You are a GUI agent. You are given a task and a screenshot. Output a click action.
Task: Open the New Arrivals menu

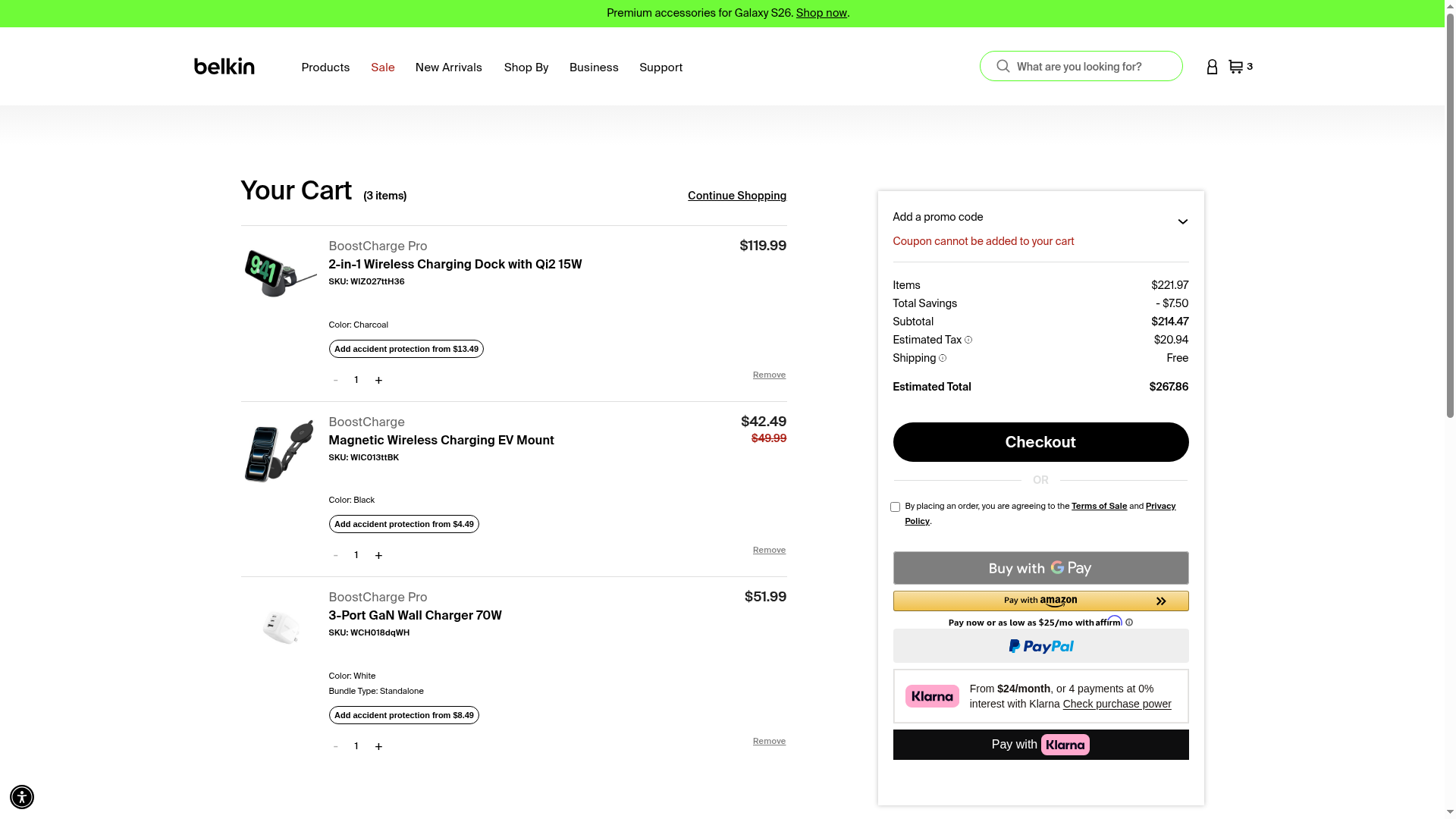pos(448,67)
